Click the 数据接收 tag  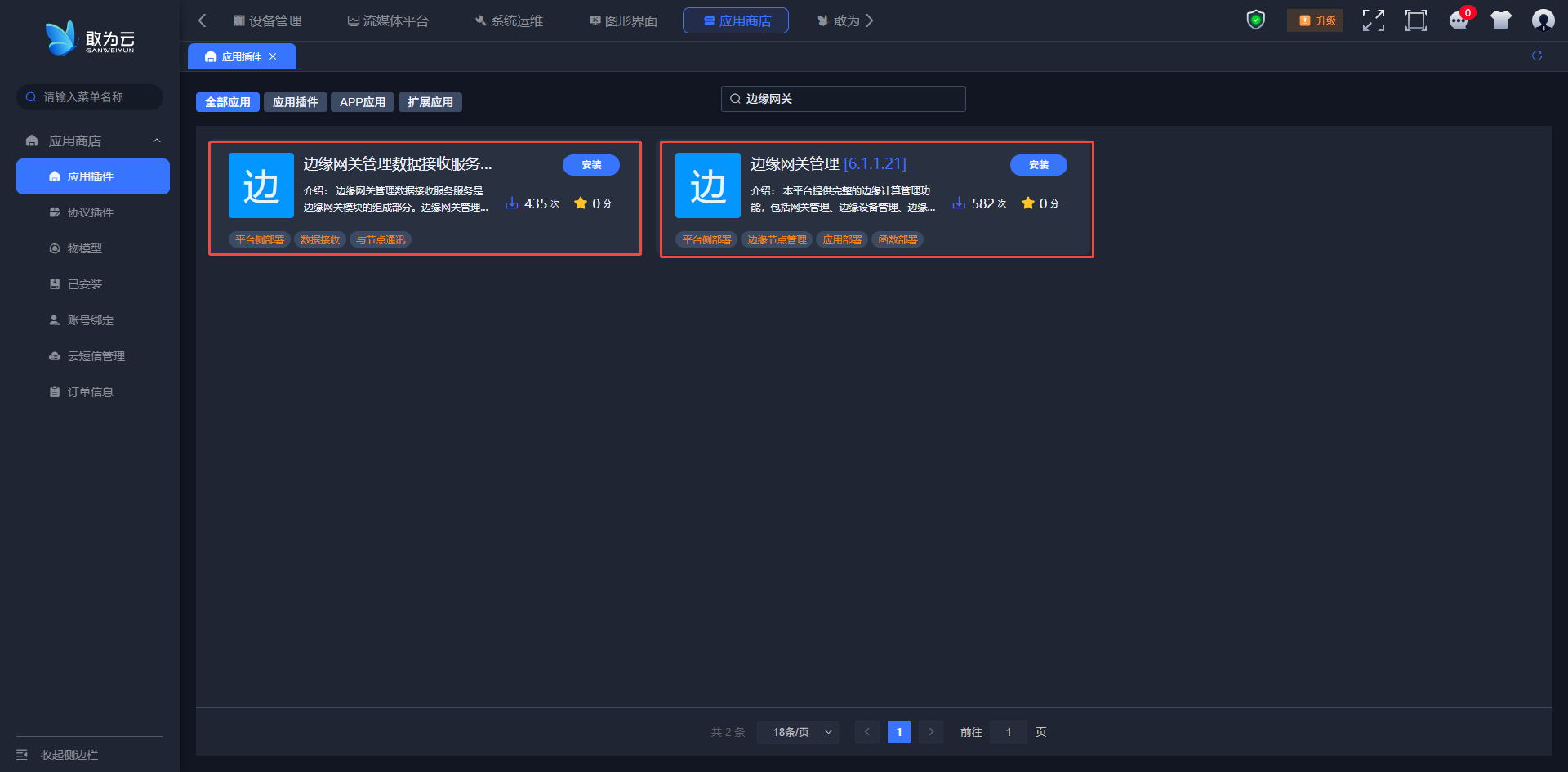click(x=320, y=240)
